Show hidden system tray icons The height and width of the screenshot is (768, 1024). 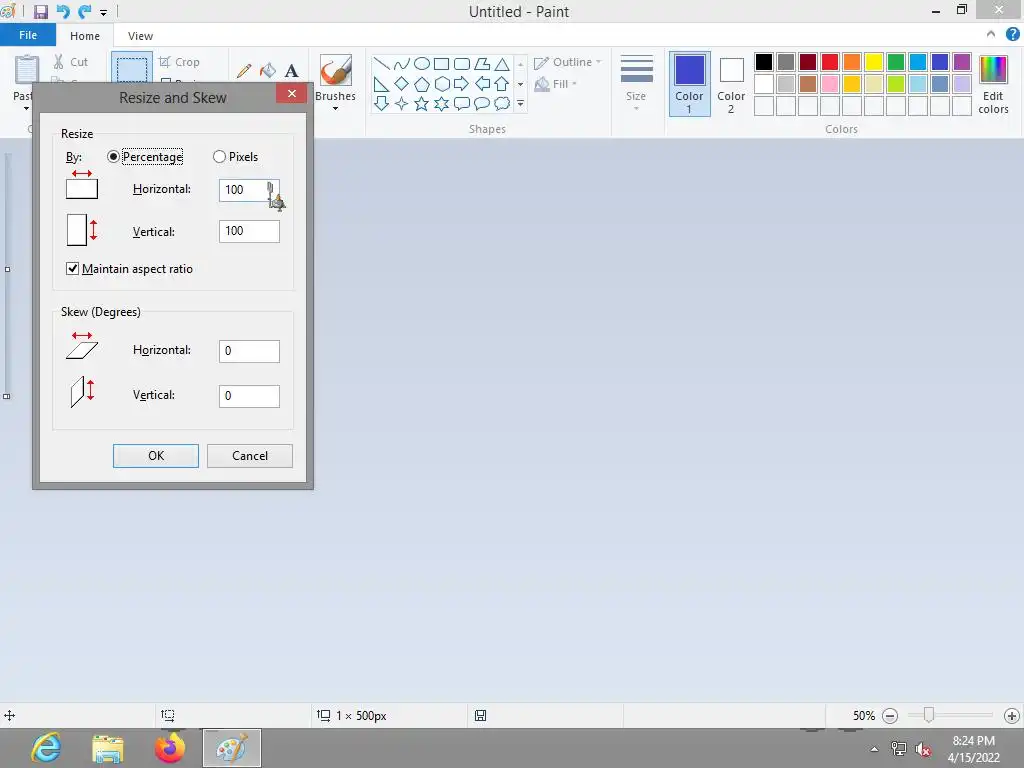(874, 749)
